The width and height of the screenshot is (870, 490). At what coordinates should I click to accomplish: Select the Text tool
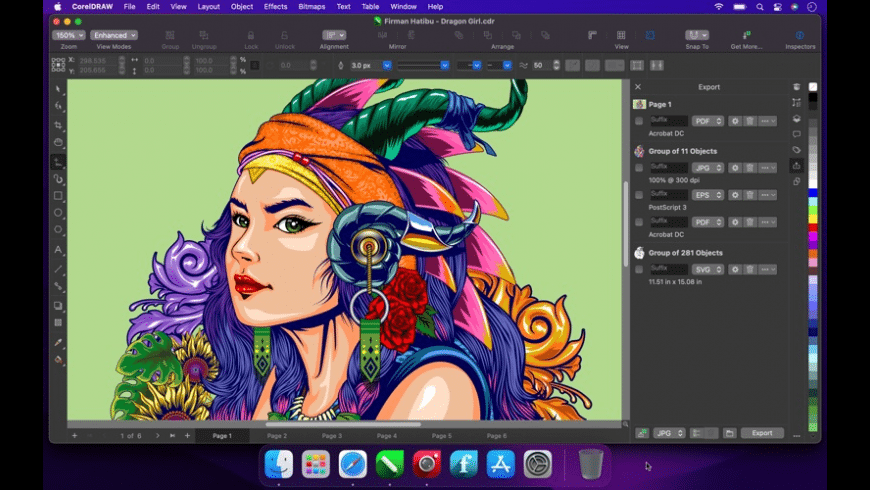tap(58, 250)
